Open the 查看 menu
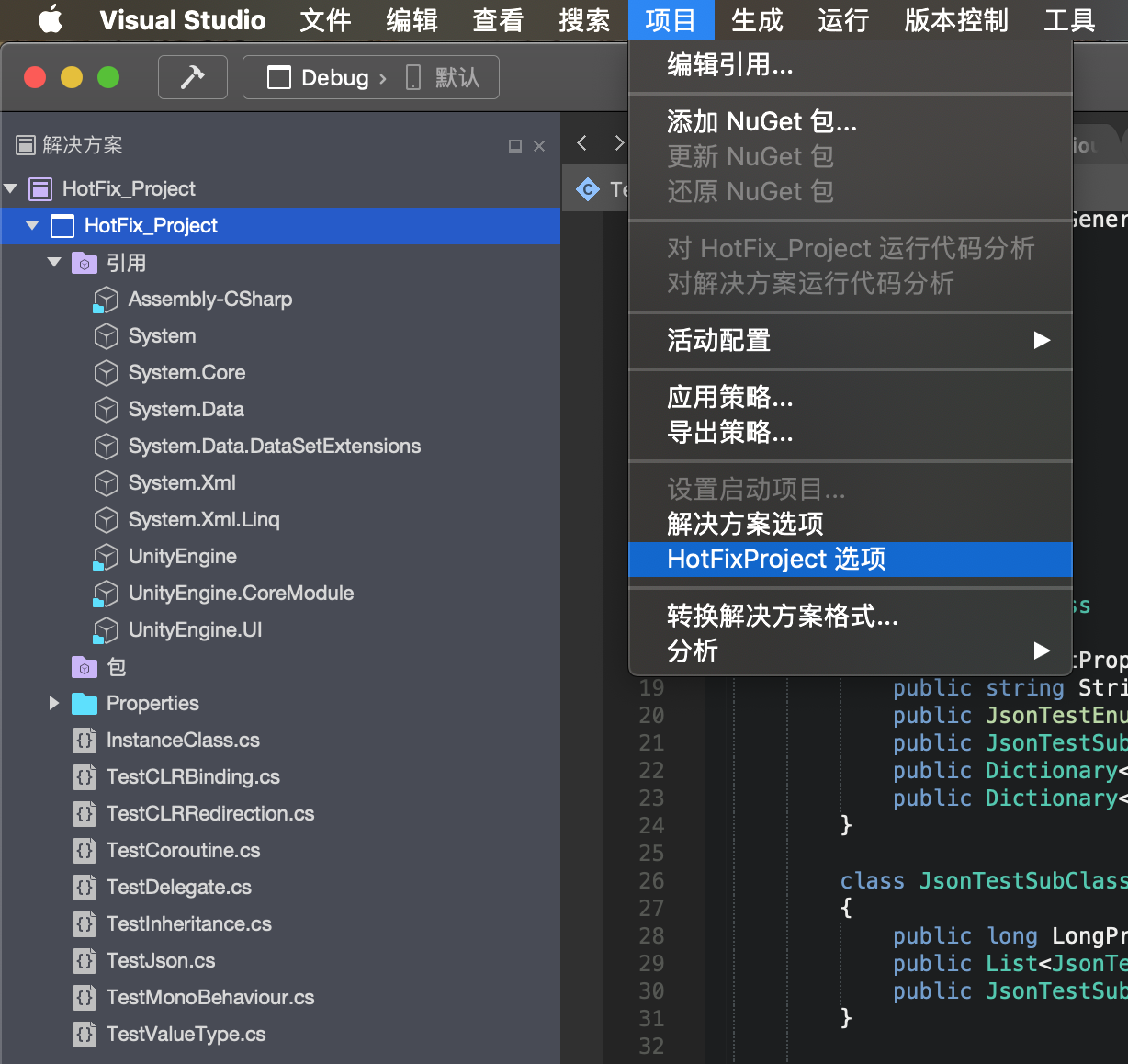The image size is (1128, 1064). tap(499, 19)
